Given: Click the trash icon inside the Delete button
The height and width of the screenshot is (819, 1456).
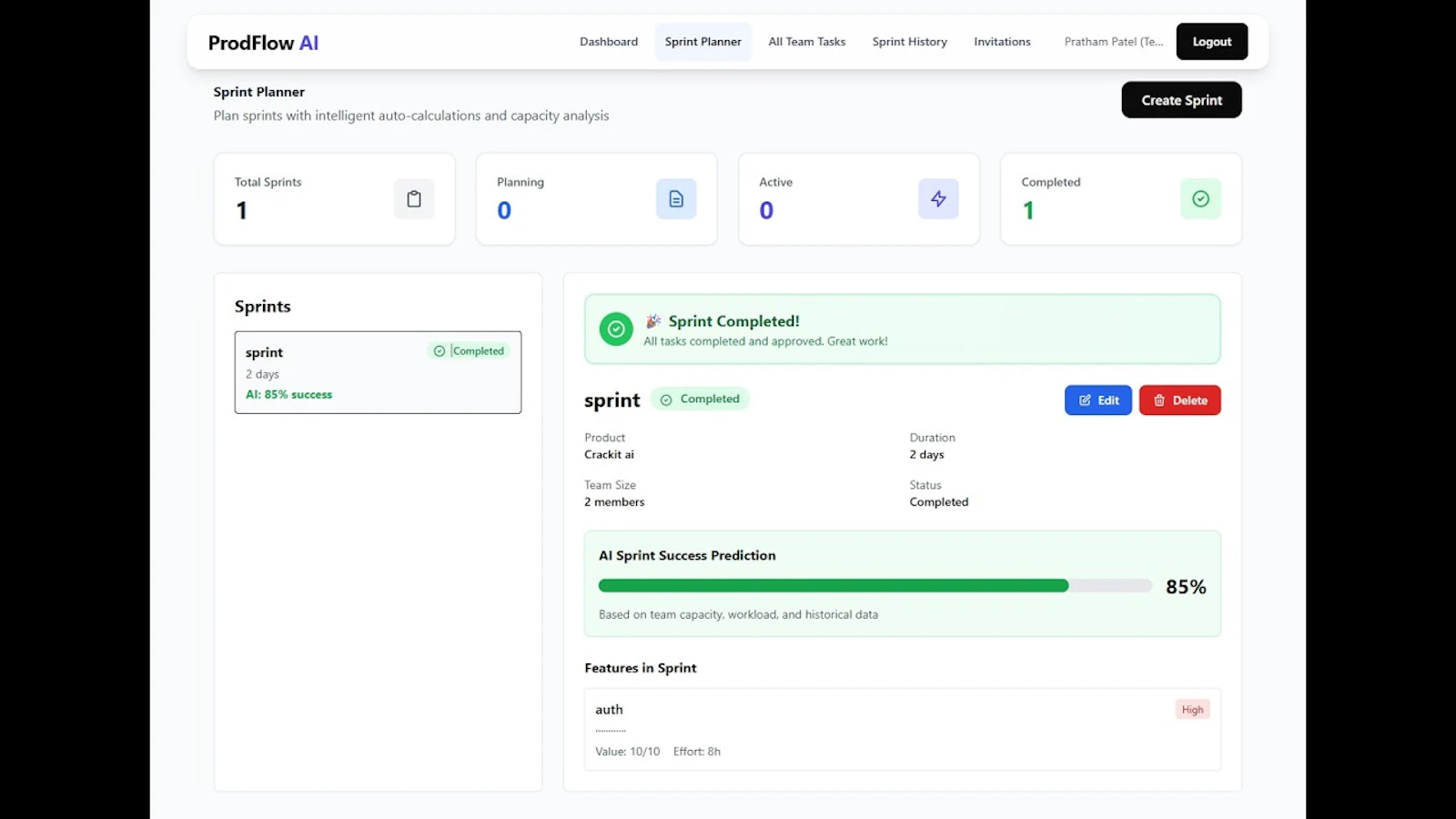Looking at the screenshot, I should click(x=1160, y=399).
